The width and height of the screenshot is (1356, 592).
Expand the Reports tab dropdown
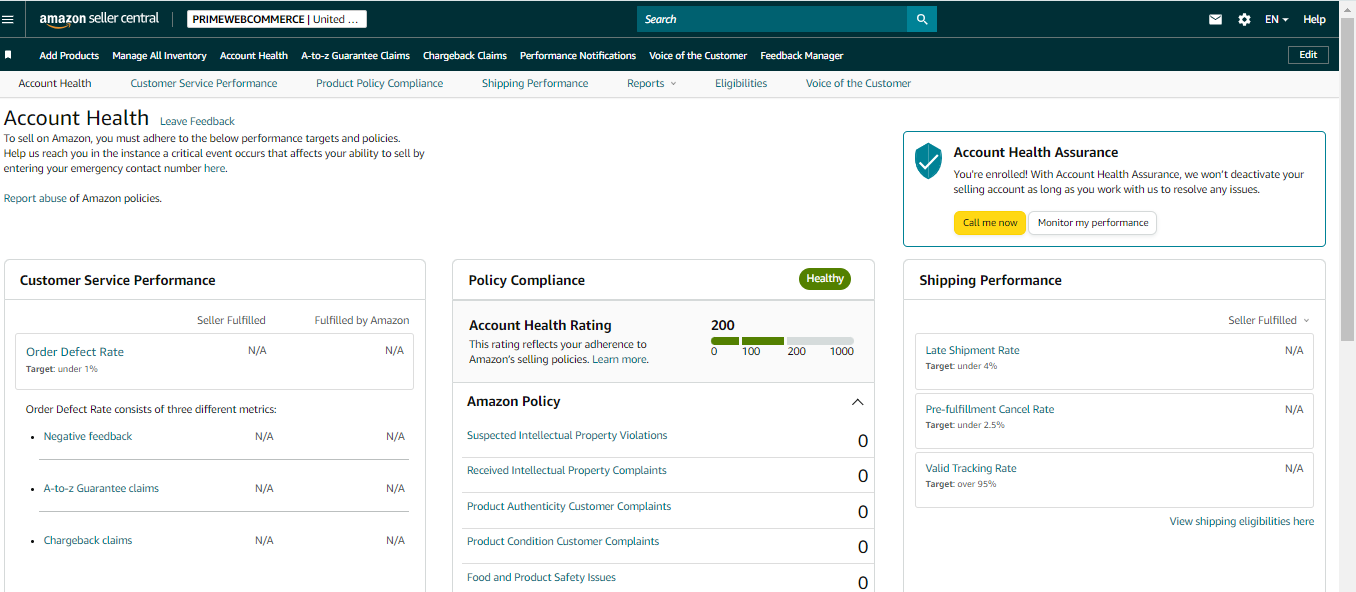pyautogui.click(x=651, y=83)
